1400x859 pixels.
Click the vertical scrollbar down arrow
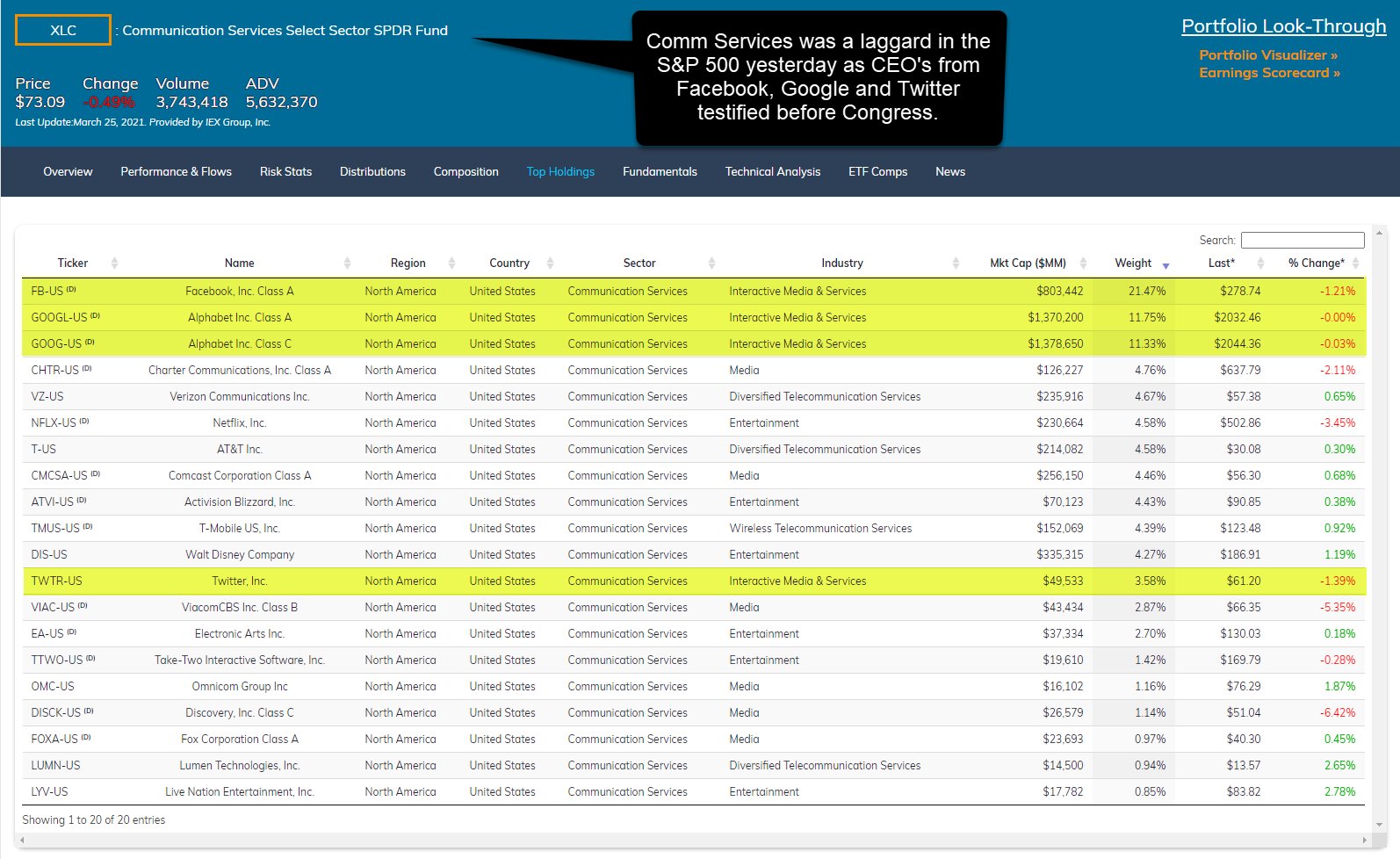click(1380, 825)
